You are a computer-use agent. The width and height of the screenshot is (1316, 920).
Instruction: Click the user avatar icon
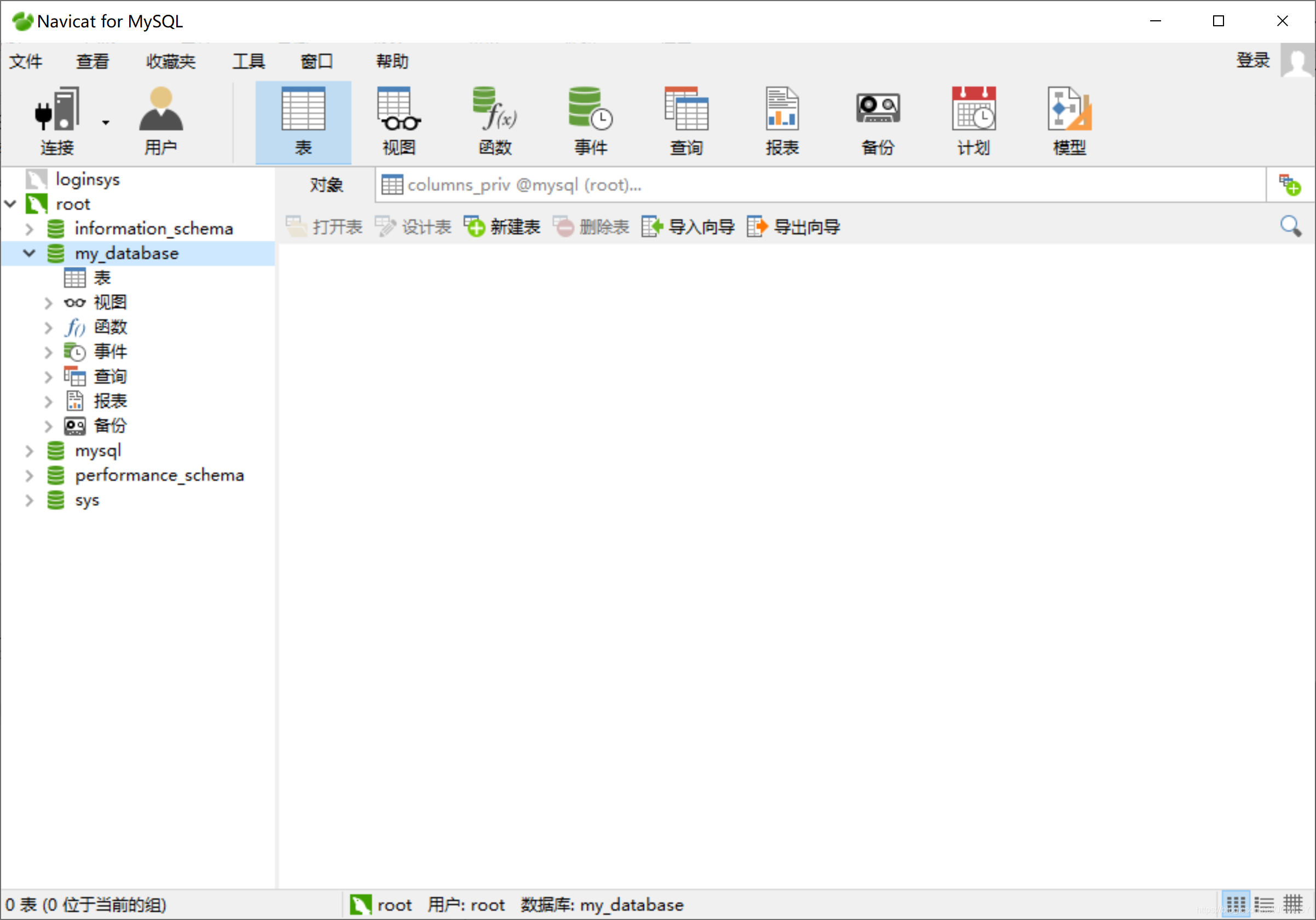click(1297, 60)
